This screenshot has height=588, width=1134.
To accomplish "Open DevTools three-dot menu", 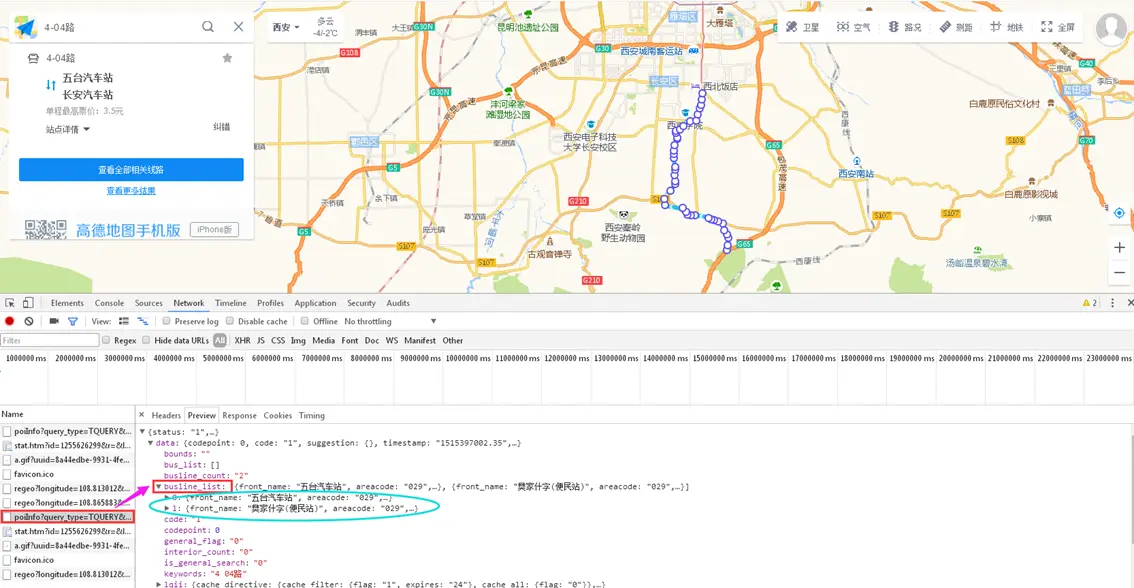I will click(1112, 303).
